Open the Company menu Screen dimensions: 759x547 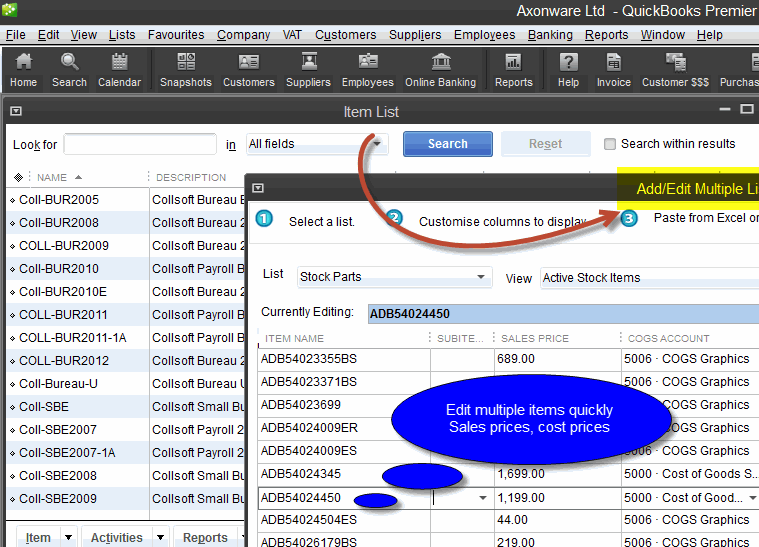point(243,35)
